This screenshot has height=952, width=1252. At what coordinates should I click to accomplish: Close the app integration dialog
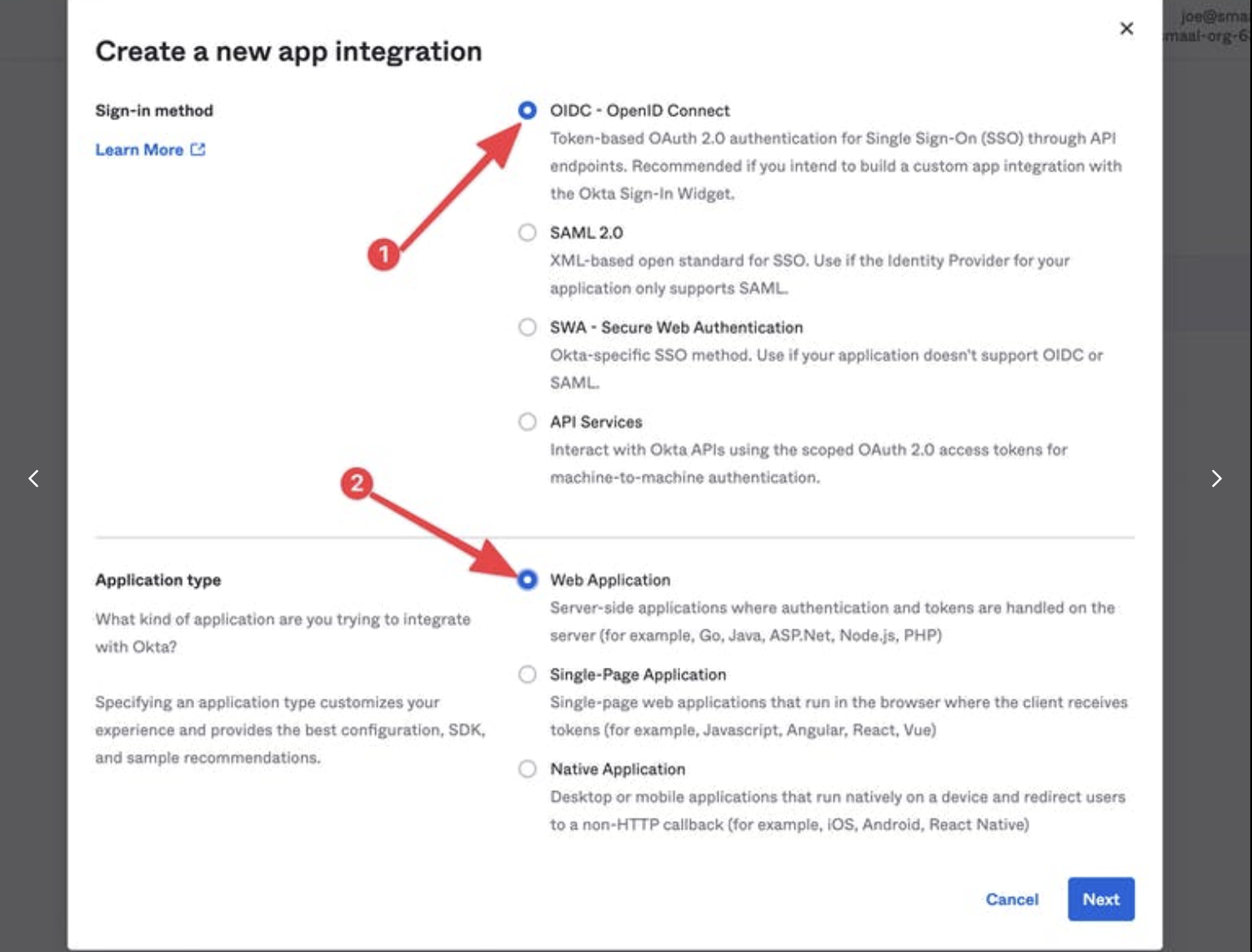(1126, 29)
